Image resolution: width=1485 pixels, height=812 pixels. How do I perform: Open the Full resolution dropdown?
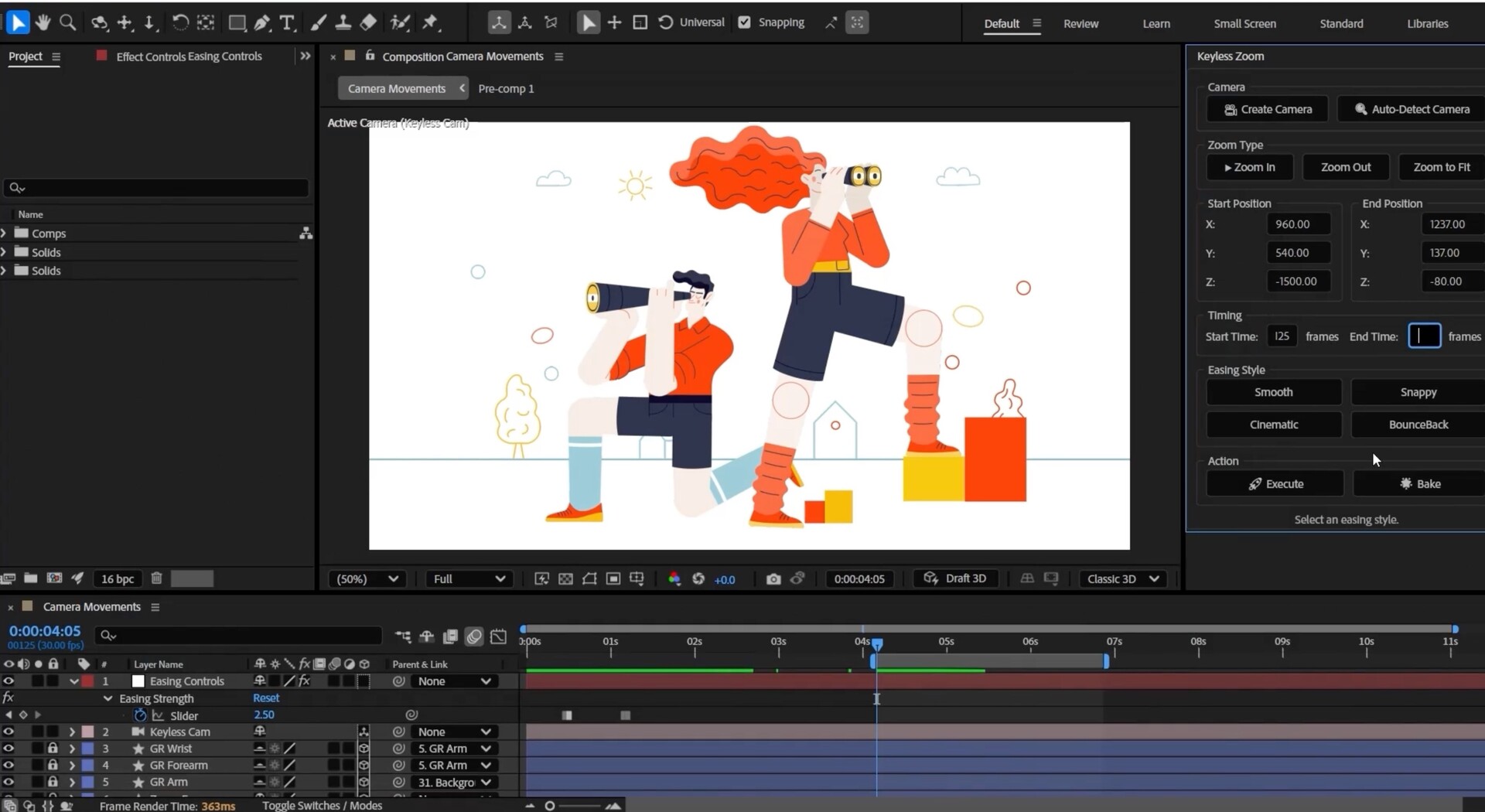(x=469, y=578)
